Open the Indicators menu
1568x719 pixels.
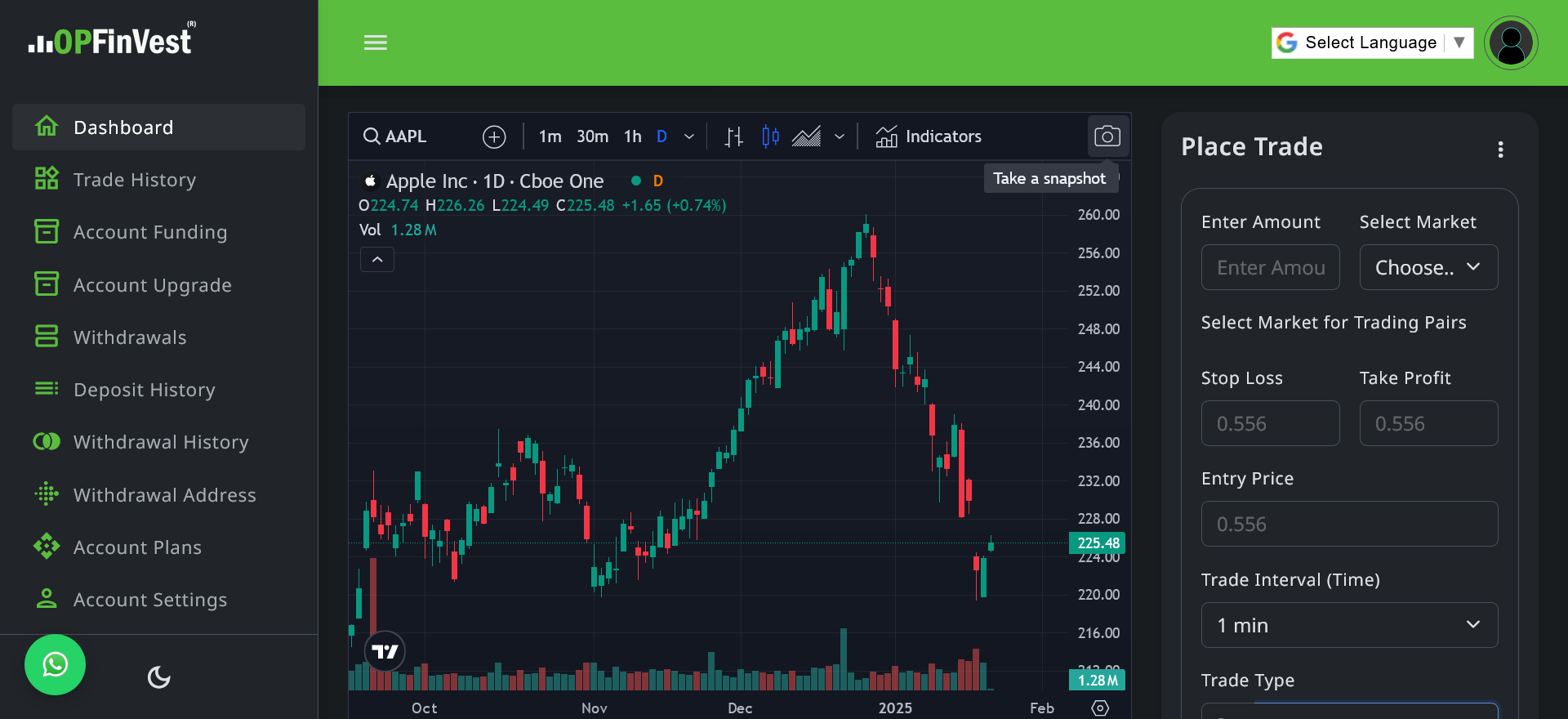[x=929, y=136]
